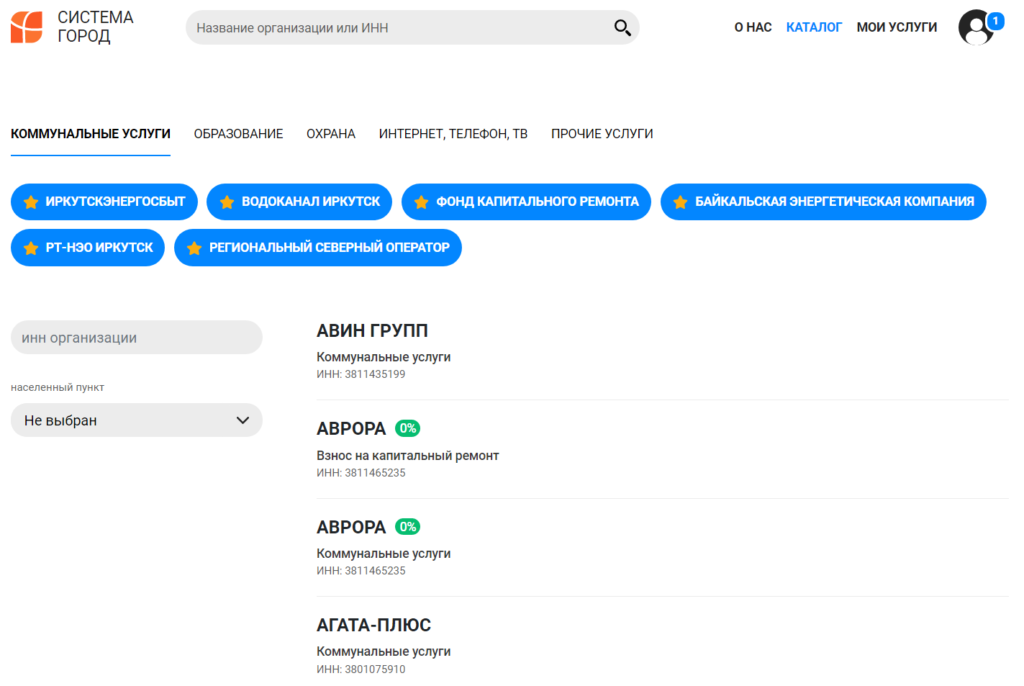Switch to Коммунальные услуги tab

pyautogui.click(x=90, y=134)
